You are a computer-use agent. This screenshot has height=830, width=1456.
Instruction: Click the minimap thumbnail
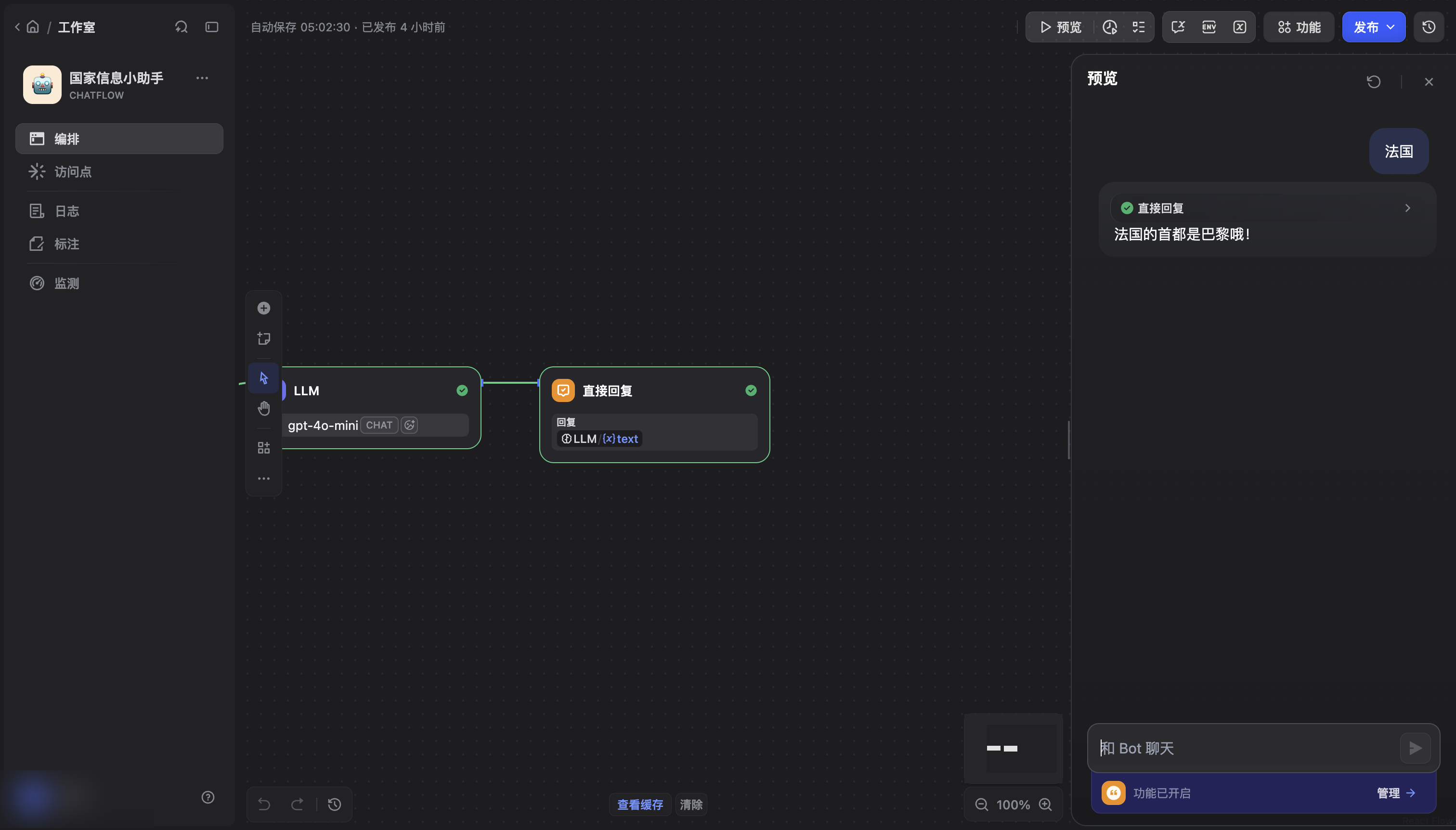pos(1013,749)
